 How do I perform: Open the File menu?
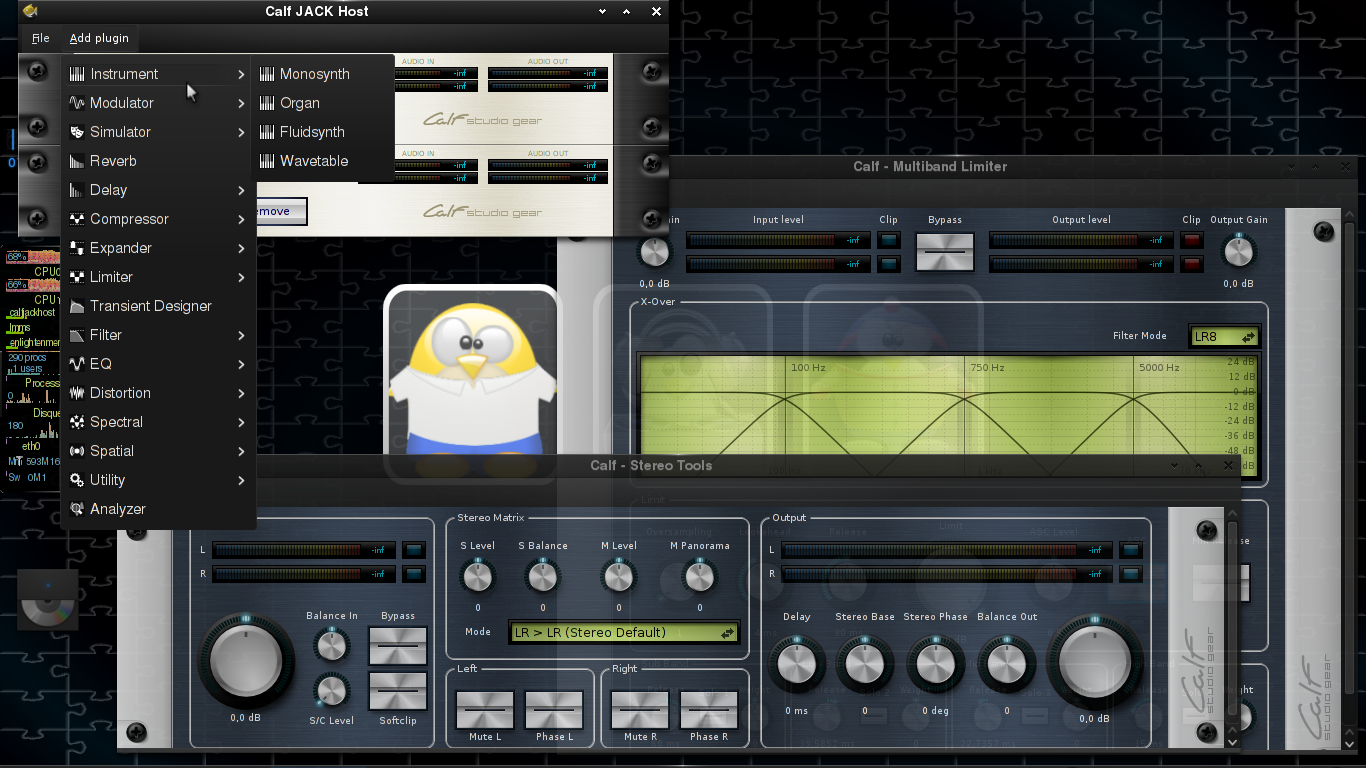[40, 38]
